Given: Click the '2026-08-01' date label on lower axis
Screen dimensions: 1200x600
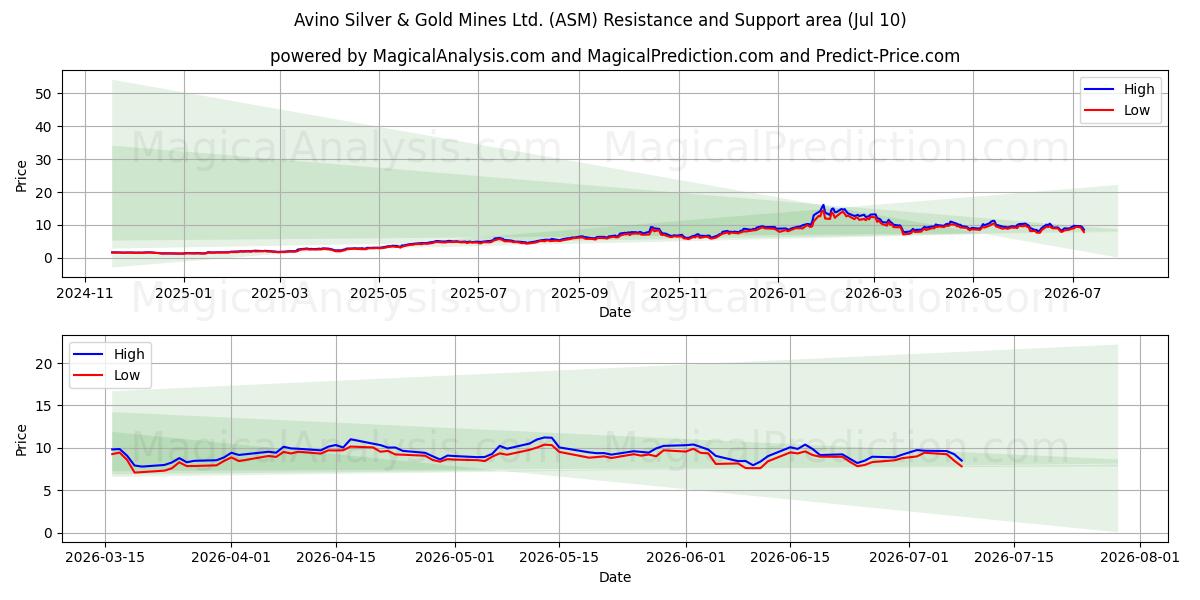Looking at the screenshot, I should 1141,558.
